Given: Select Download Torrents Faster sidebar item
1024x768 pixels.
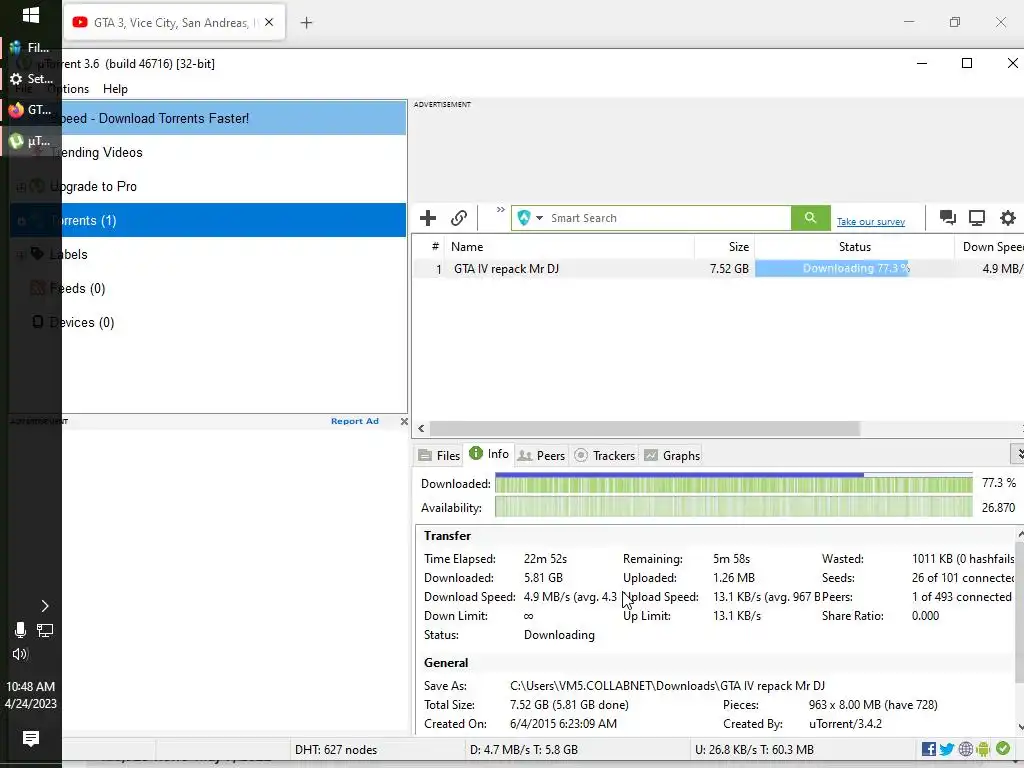Looking at the screenshot, I should [x=208, y=118].
